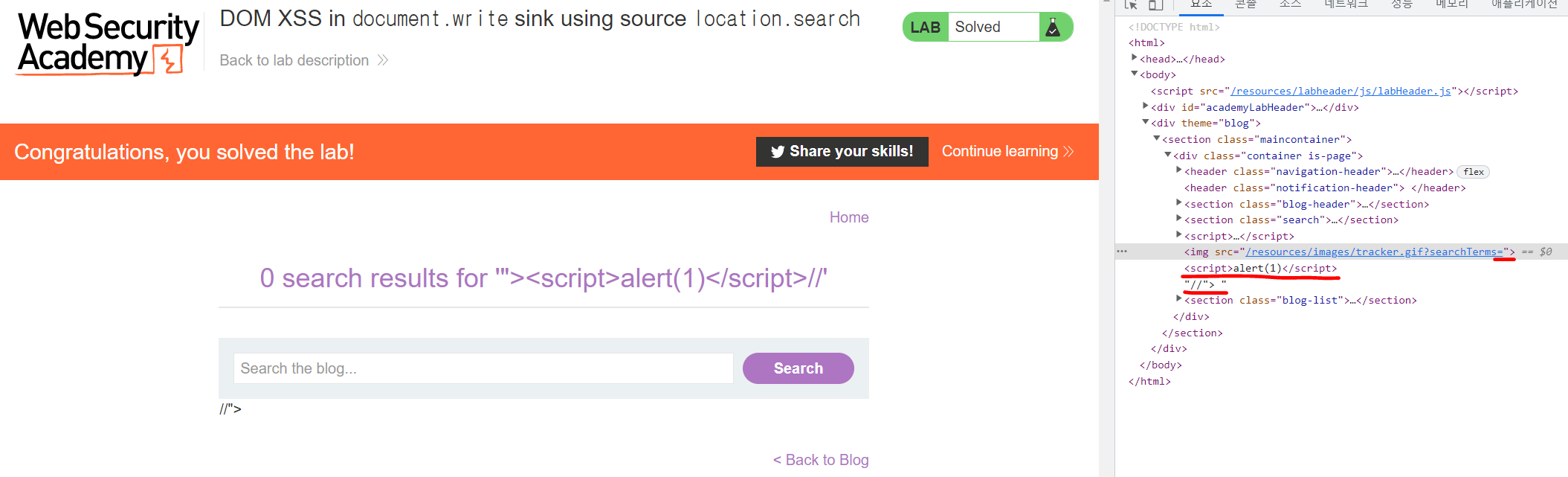The image size is (1568, 477).
Task: Switch to the 콘솔 (Console) tab
Action: click(x=1245, y=4)
